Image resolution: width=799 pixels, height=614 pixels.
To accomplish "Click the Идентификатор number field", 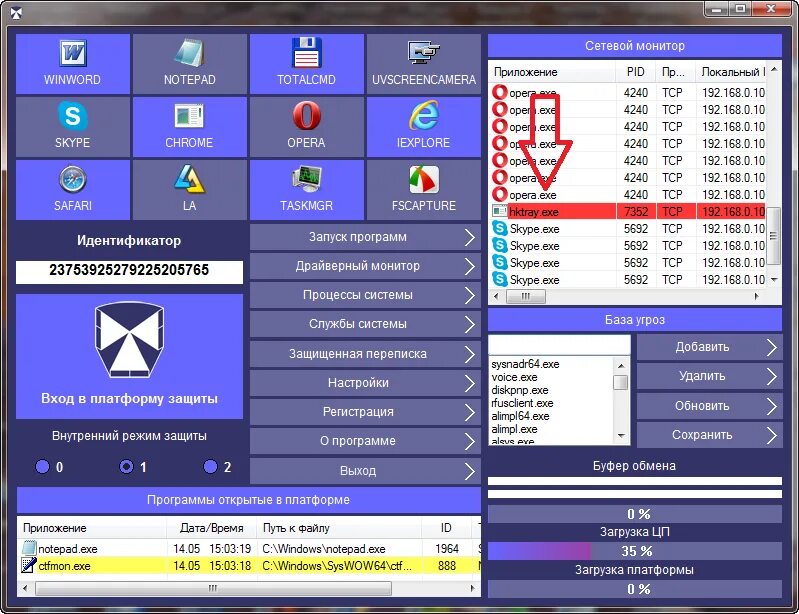I will click(129, 271).
